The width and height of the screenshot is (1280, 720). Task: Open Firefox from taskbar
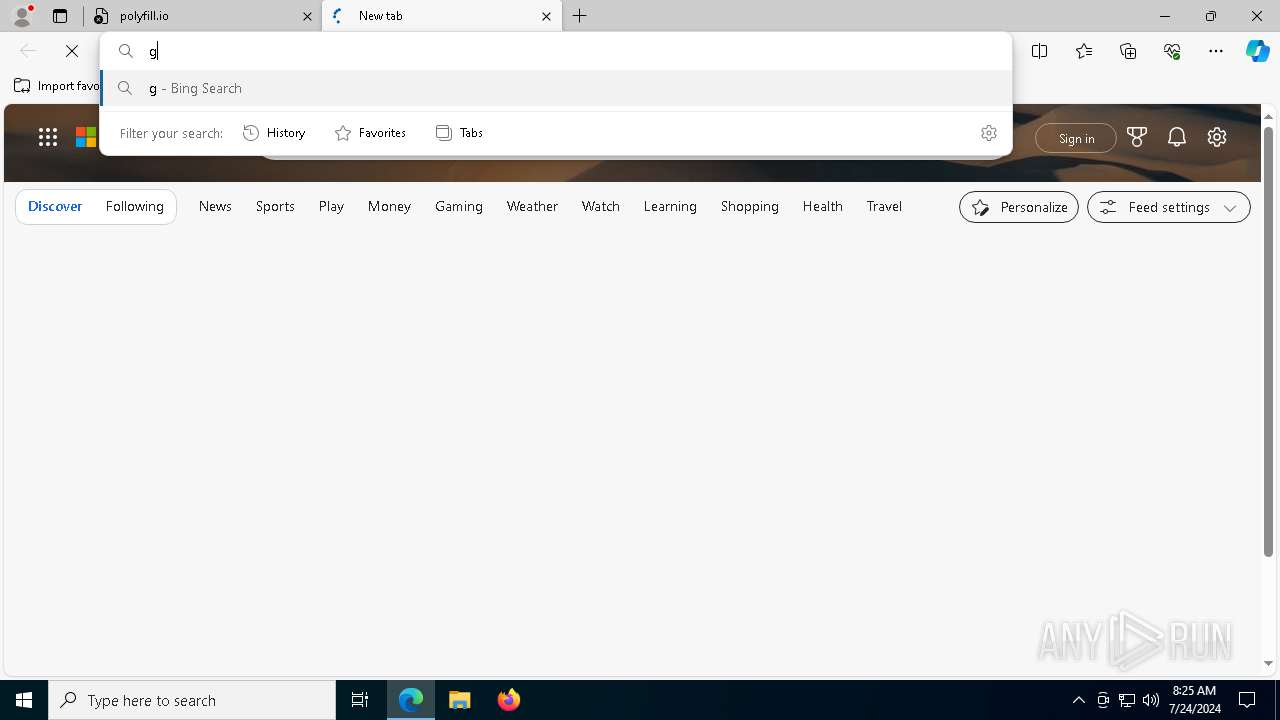click(508, 700)
